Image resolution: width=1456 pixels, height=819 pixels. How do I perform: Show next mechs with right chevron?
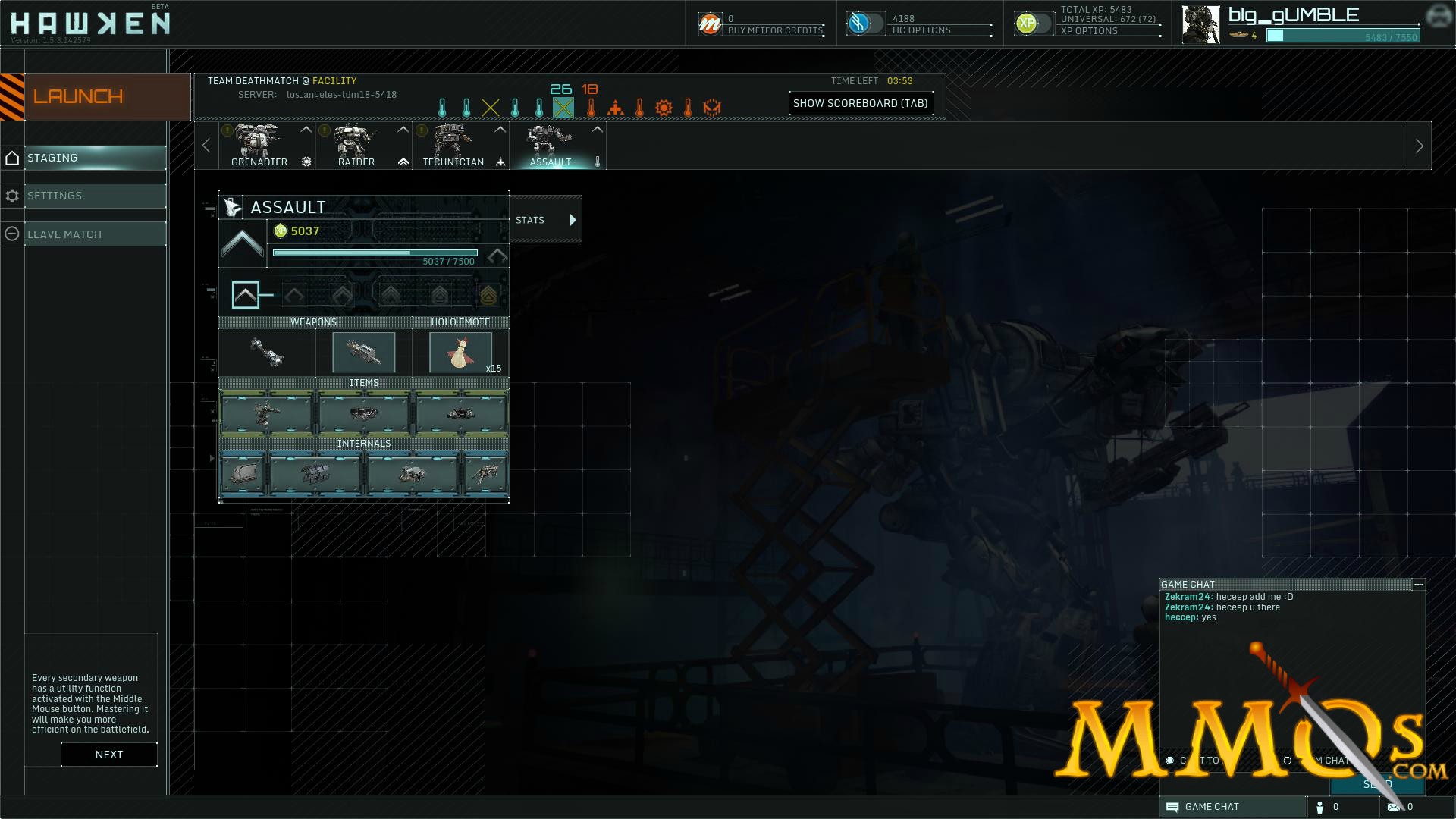(1420, 146)
